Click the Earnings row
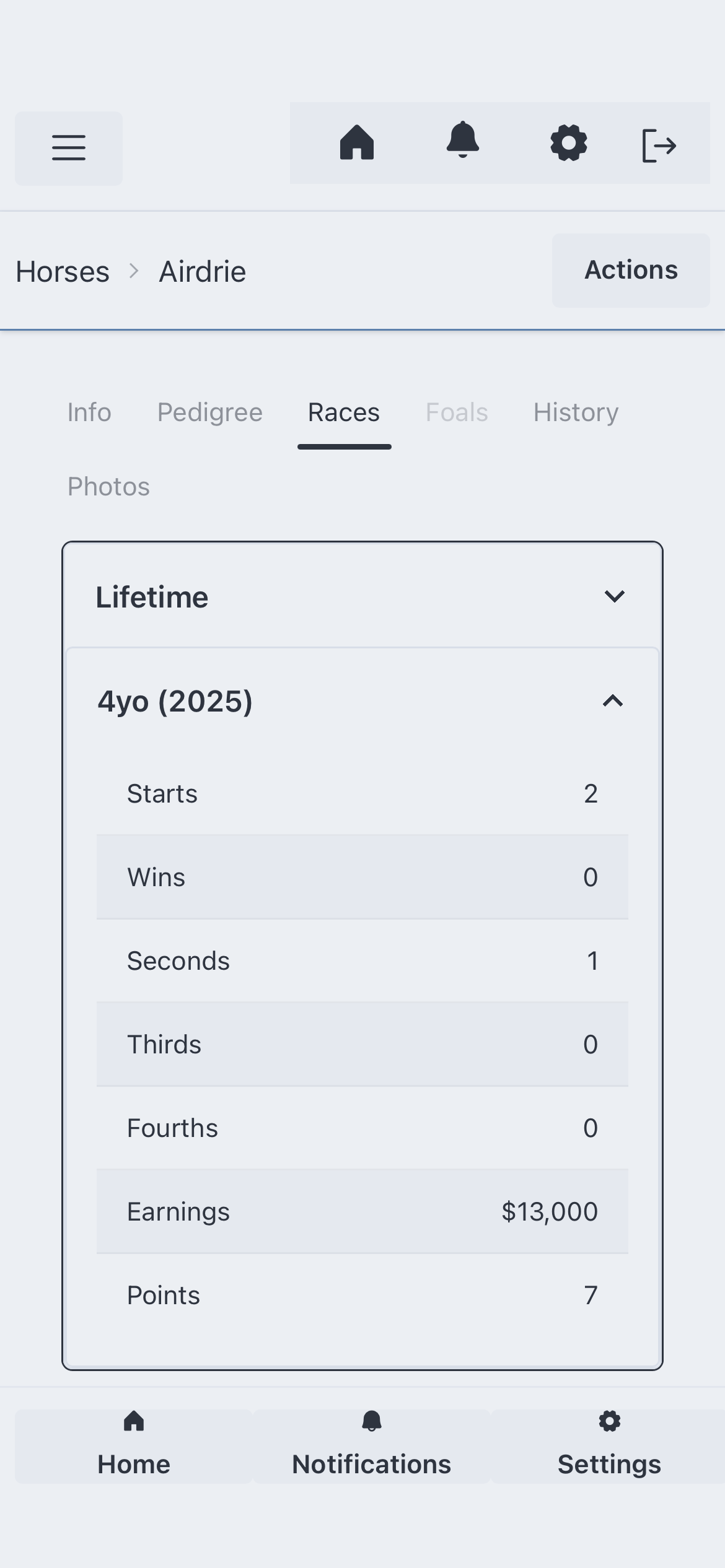The width and height of the screenshot is (725, 1568). pos(362,1211)
